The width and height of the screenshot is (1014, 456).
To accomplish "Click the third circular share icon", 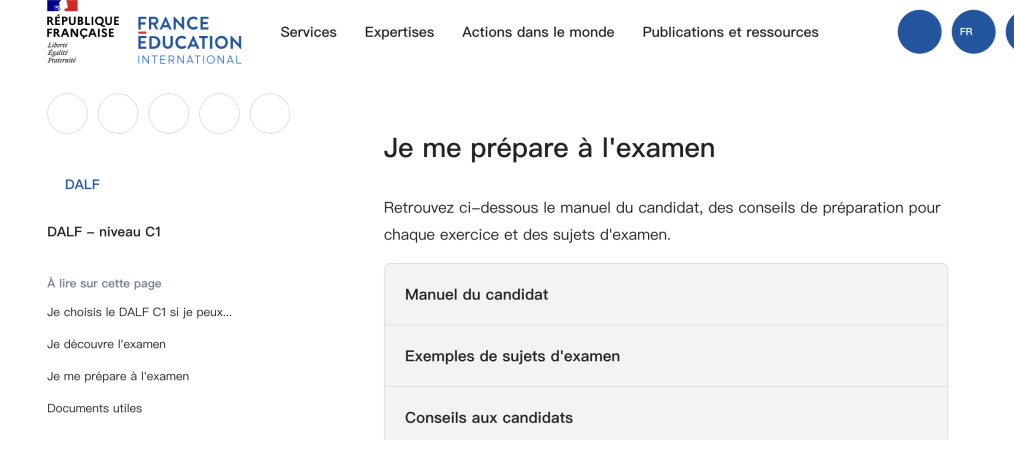I will pos(169,114).
